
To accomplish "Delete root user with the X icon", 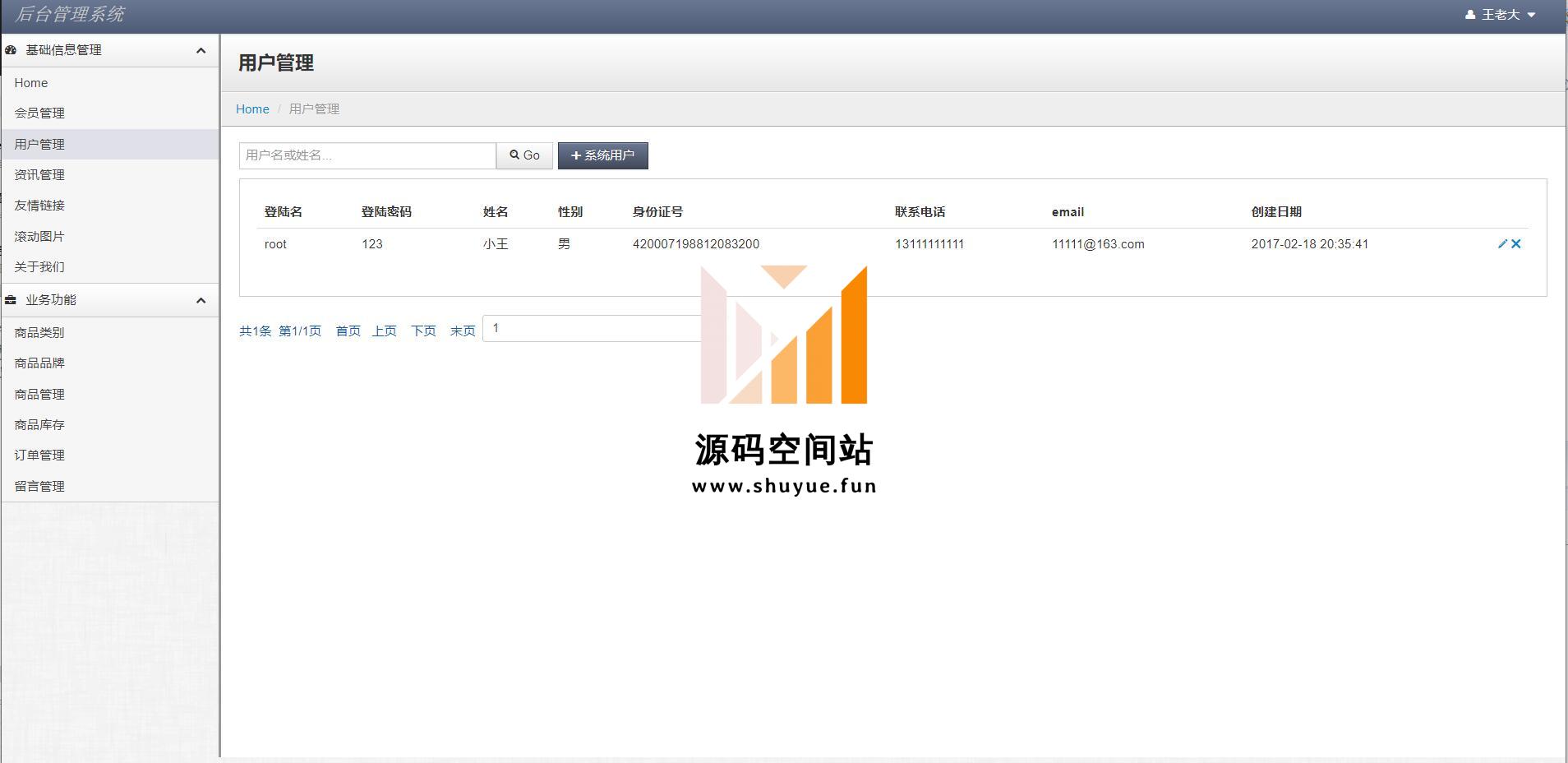I will 1516,243.
